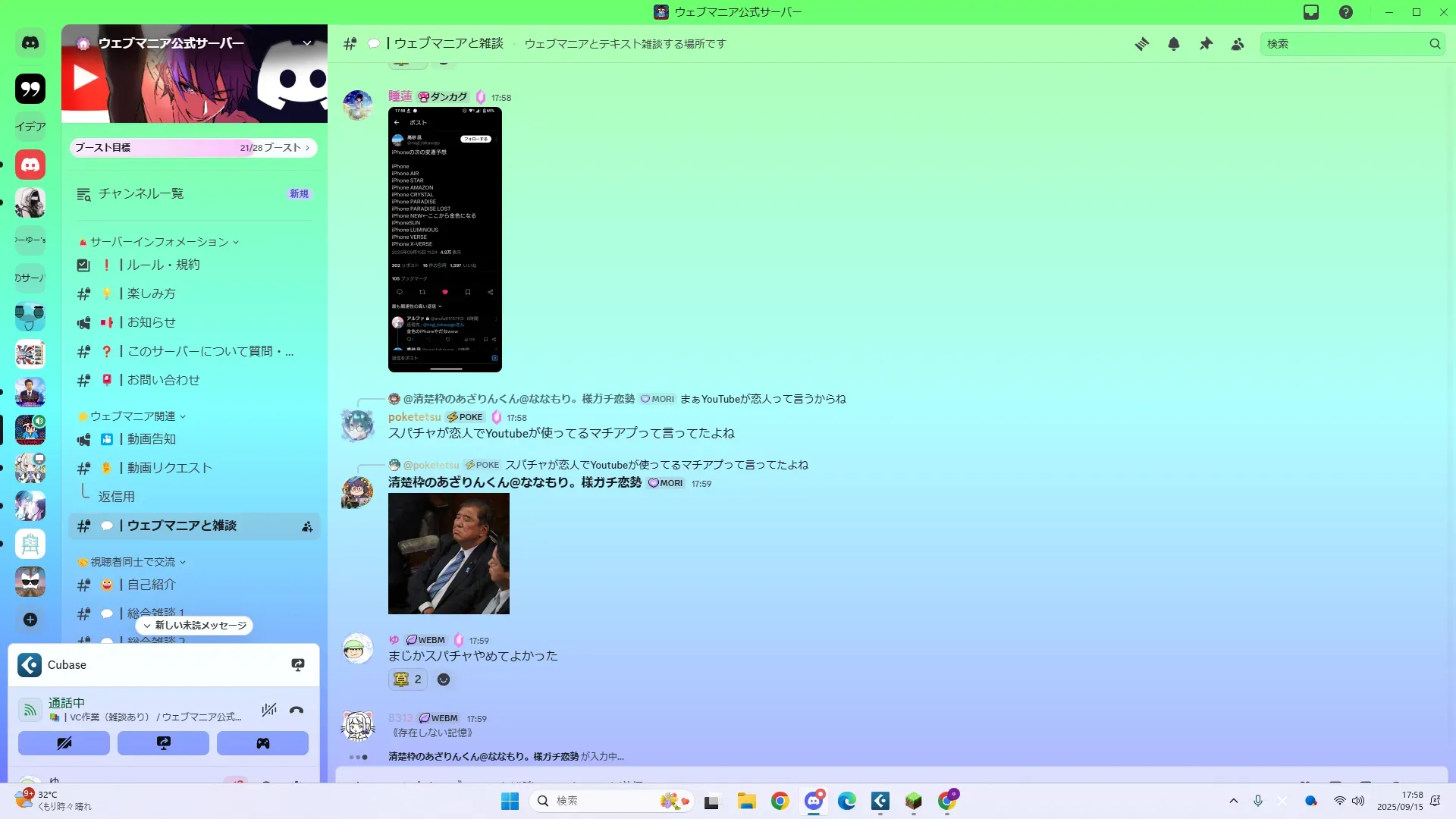Toggle screen share button in the voice panel
The width and height of the screenshot is (1456, 819).
coord(163,743)
